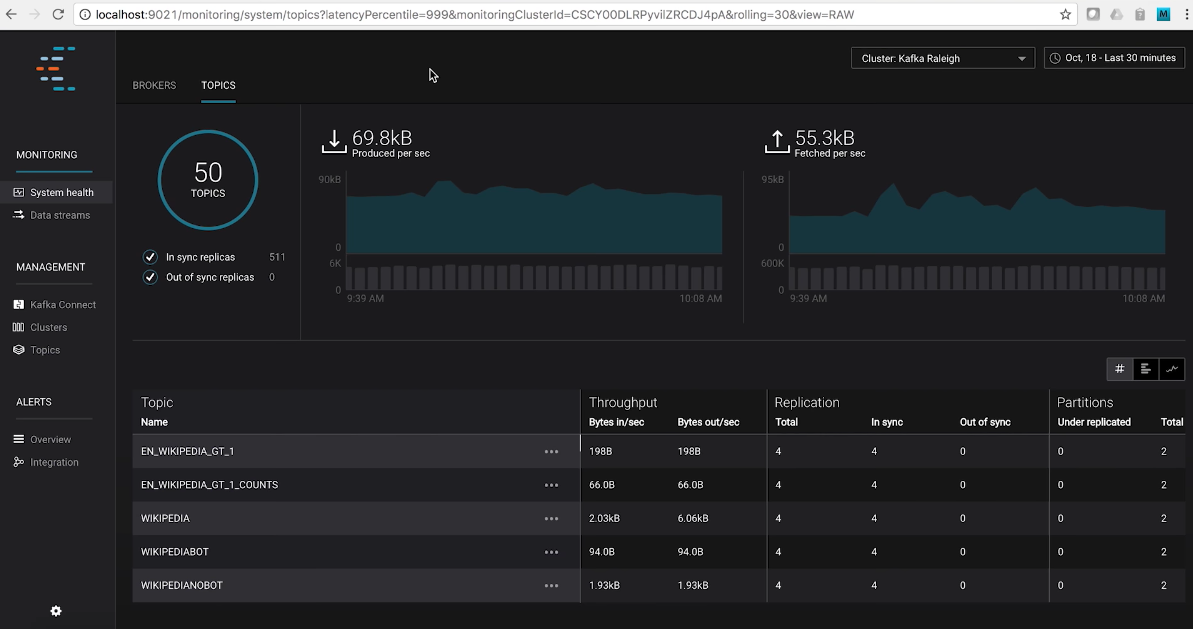
Task: Select the hash table view icon
Action: pyautogui.click(x=1120, y=369)
